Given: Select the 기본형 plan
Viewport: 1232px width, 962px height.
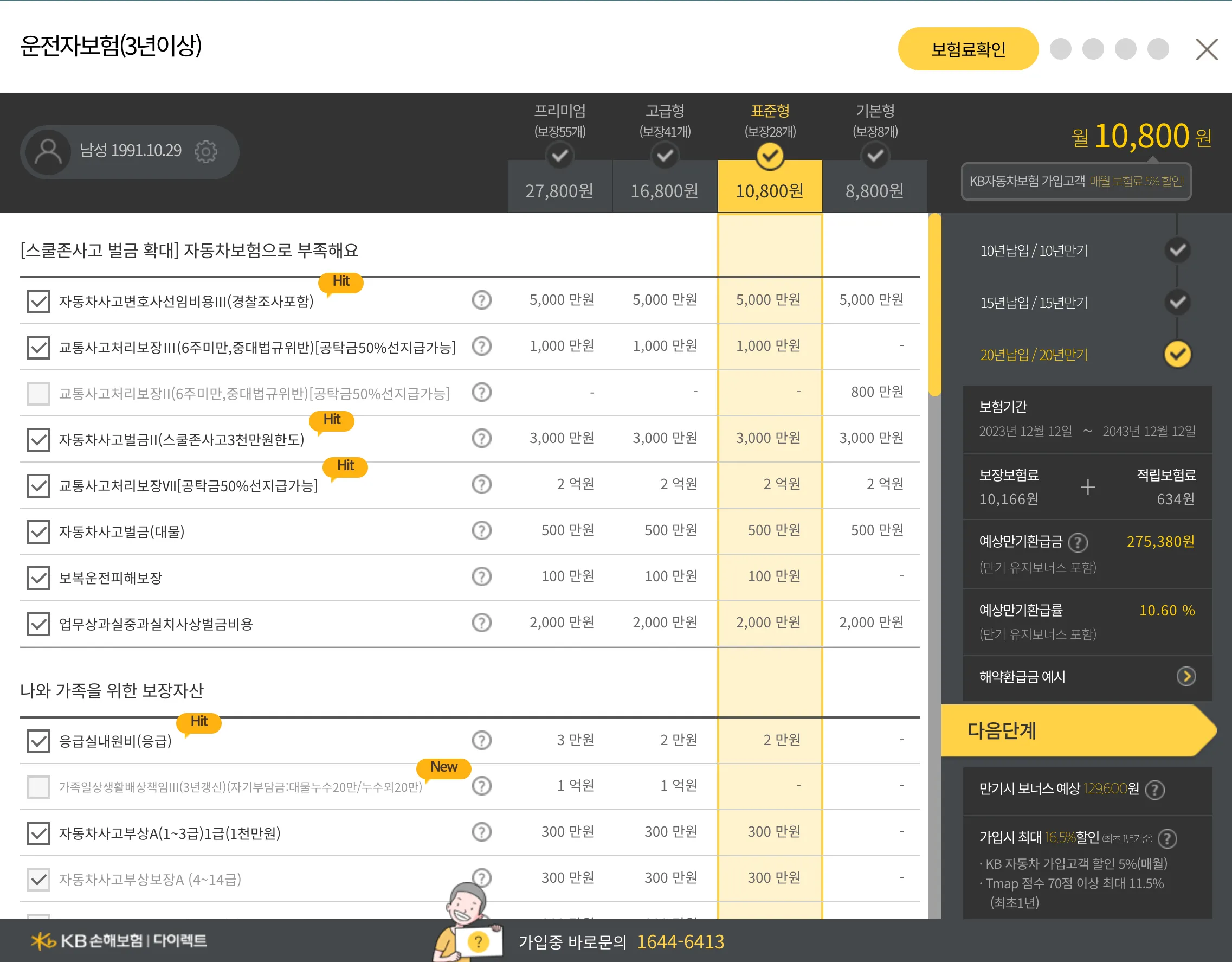Looking at the screenshot, I should 875,156.
